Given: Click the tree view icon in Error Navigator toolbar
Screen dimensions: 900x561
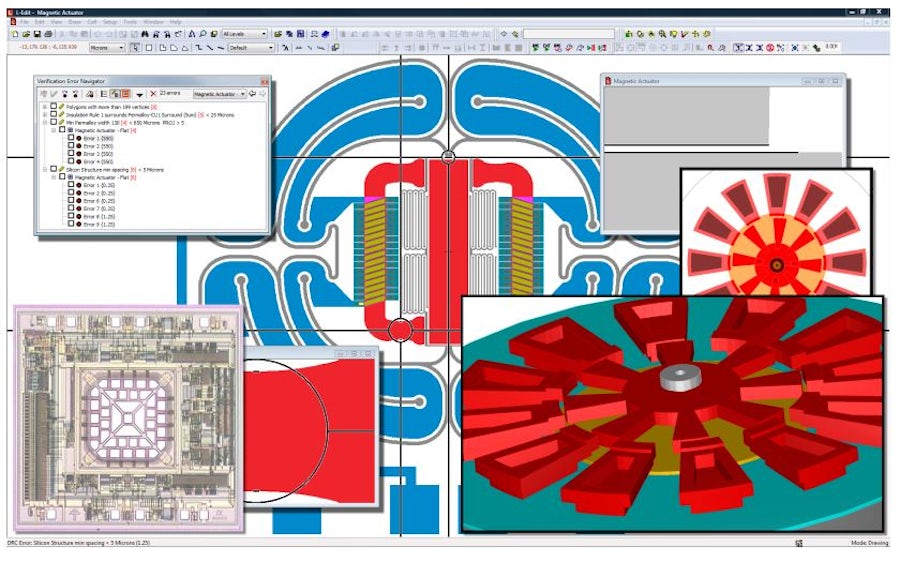Looking at the screenshot, I should point(104,94).
